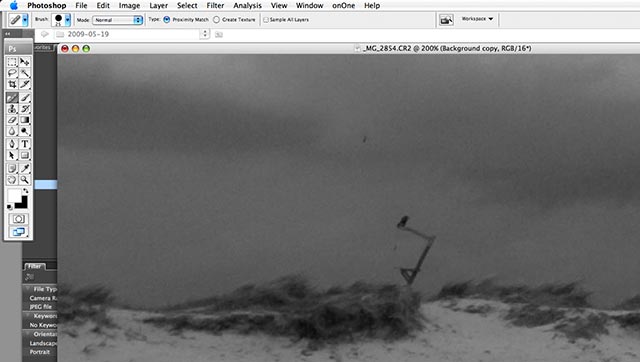
Task: Select the Move tool
Action: click(25, 62)
